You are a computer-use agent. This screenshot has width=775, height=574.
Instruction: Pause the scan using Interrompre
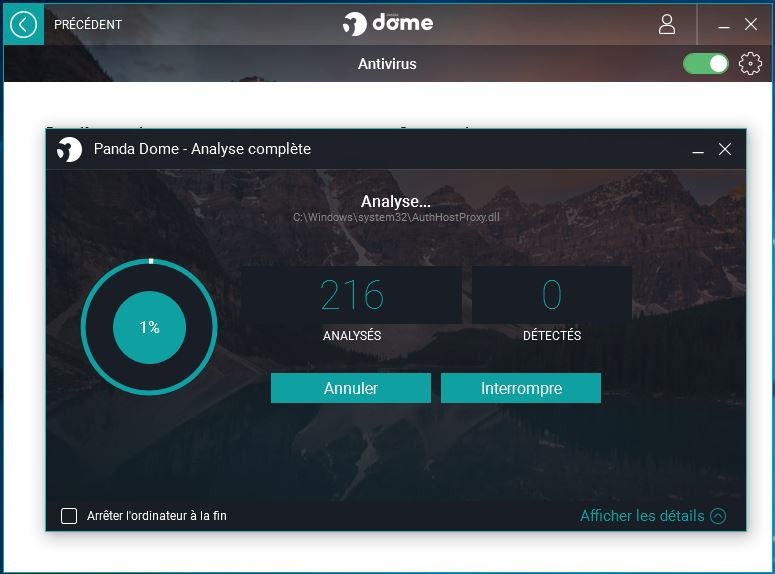[521, 388]
